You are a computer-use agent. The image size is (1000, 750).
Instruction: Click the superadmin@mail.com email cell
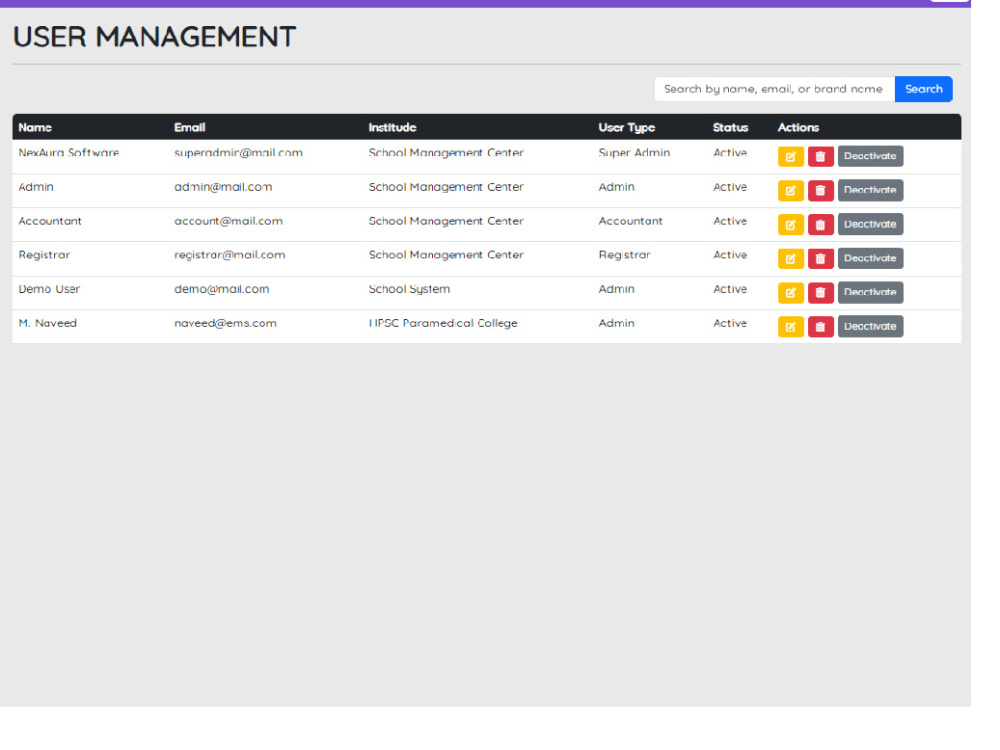point(239,153)
